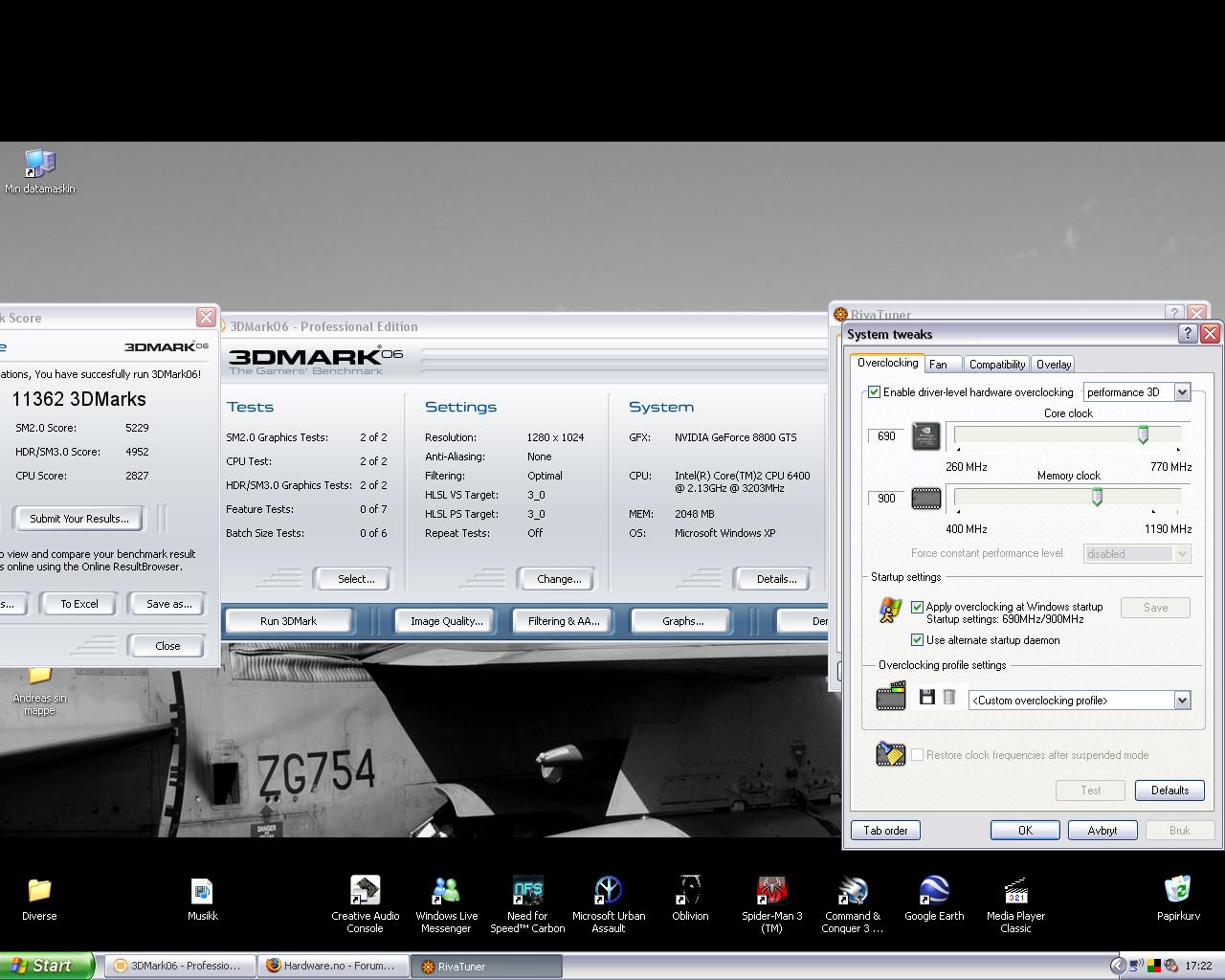Click the save overclocking profile floppy icon
1225x980 pixels.
926,698
